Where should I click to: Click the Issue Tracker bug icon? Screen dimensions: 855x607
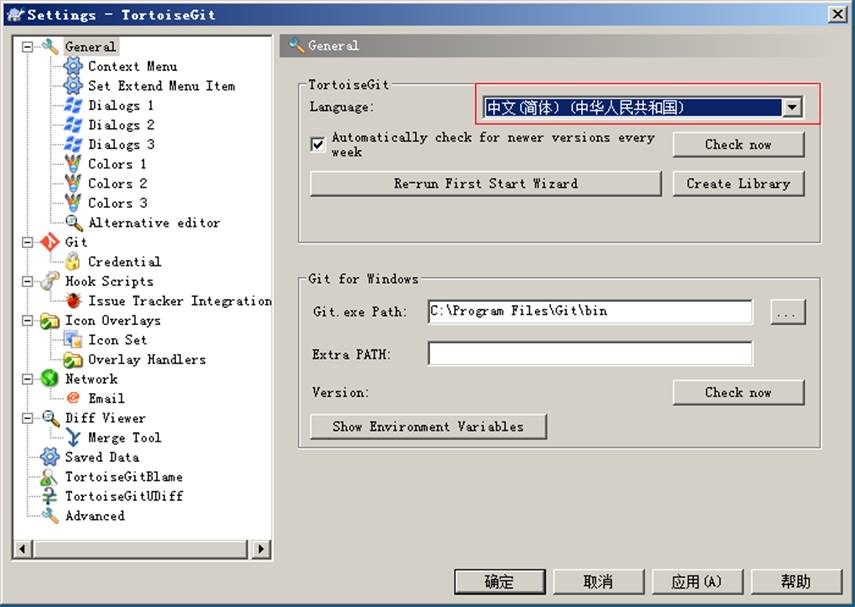click(73, 301)
